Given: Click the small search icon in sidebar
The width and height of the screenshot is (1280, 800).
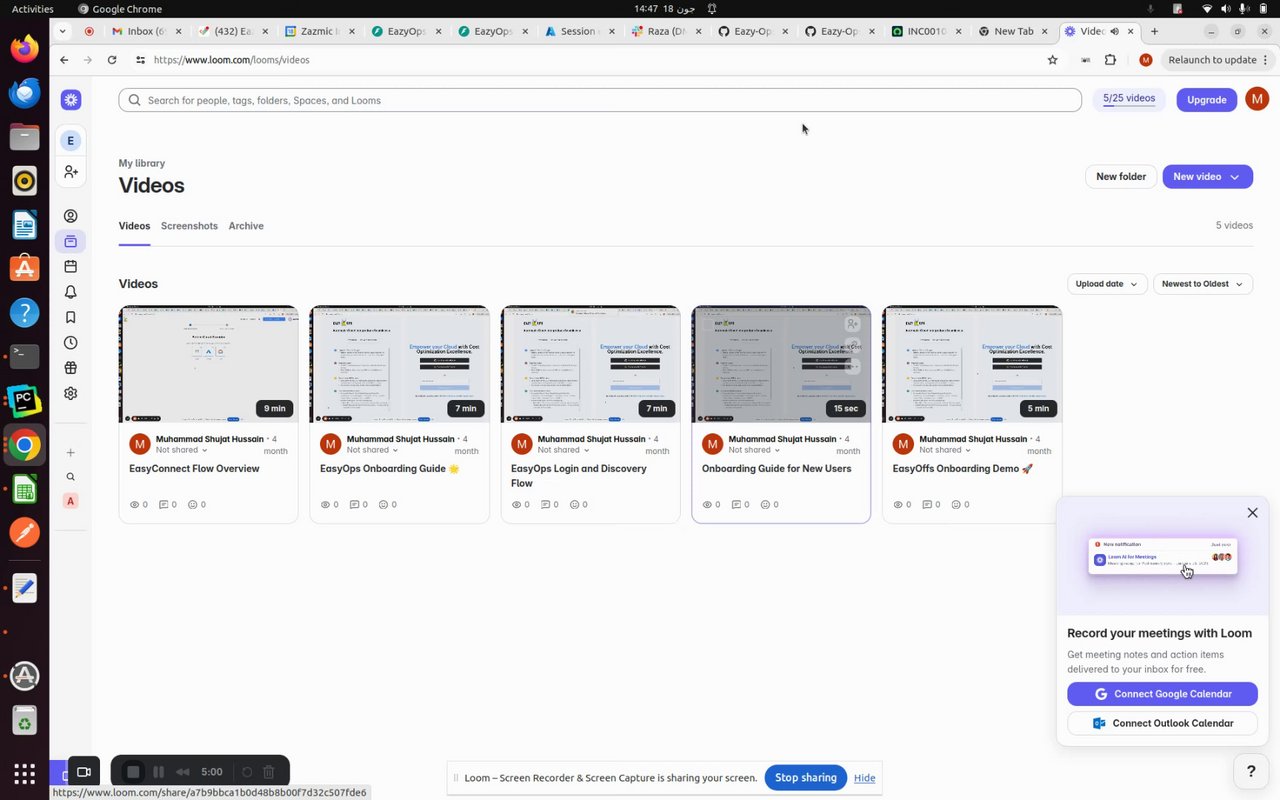Looking at the screenshot, I should [x=70, y=477].
